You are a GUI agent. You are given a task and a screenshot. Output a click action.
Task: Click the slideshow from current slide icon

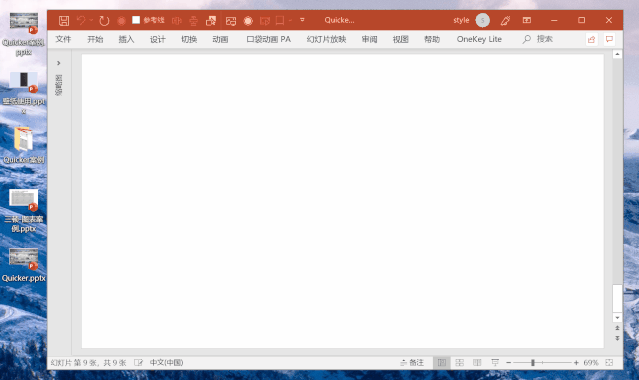[265, 21]
